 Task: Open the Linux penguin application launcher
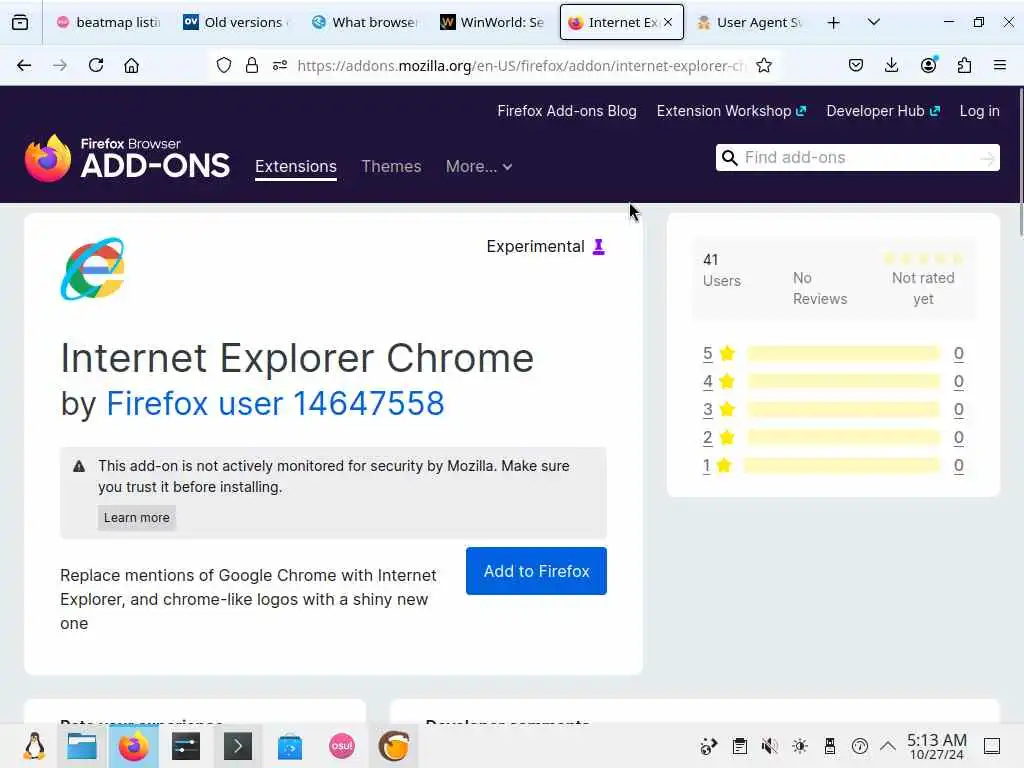pos(34,746)
